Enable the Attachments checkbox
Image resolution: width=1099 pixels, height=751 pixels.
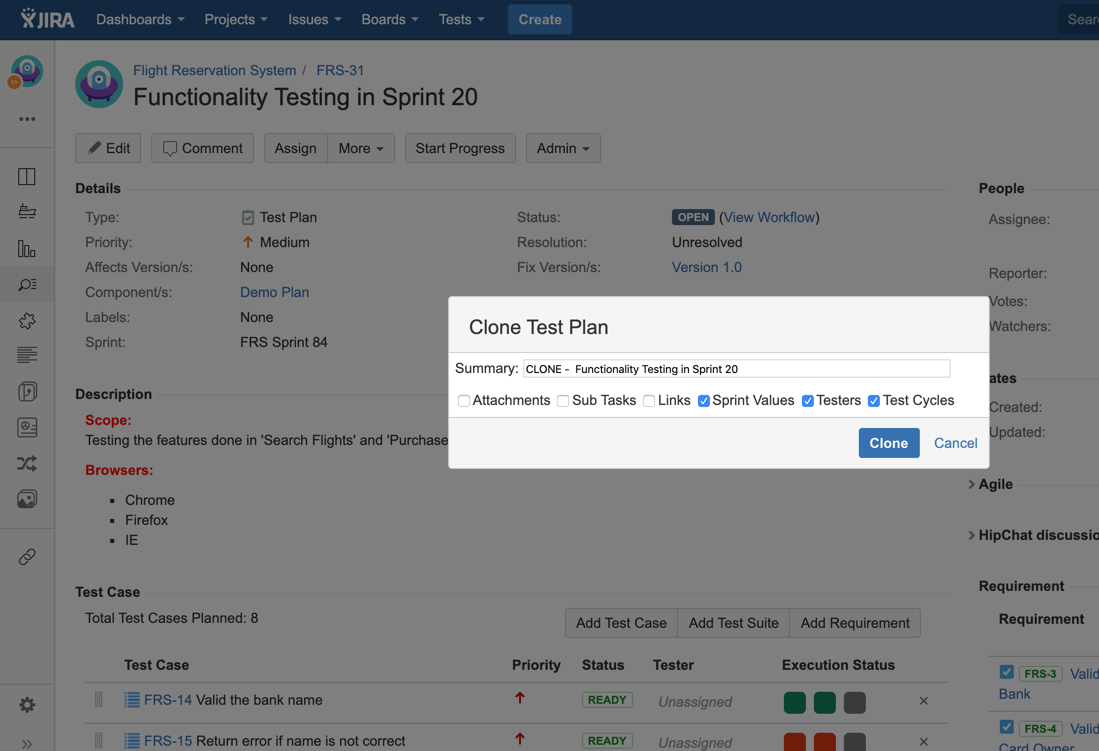click(x=464, y=401)
